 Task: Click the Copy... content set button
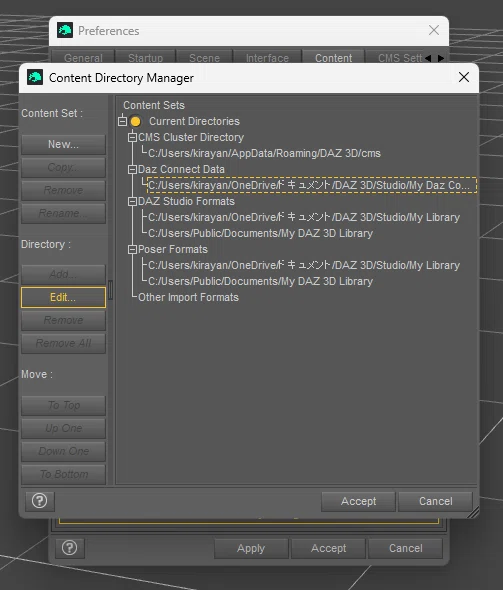pos(63,167)
